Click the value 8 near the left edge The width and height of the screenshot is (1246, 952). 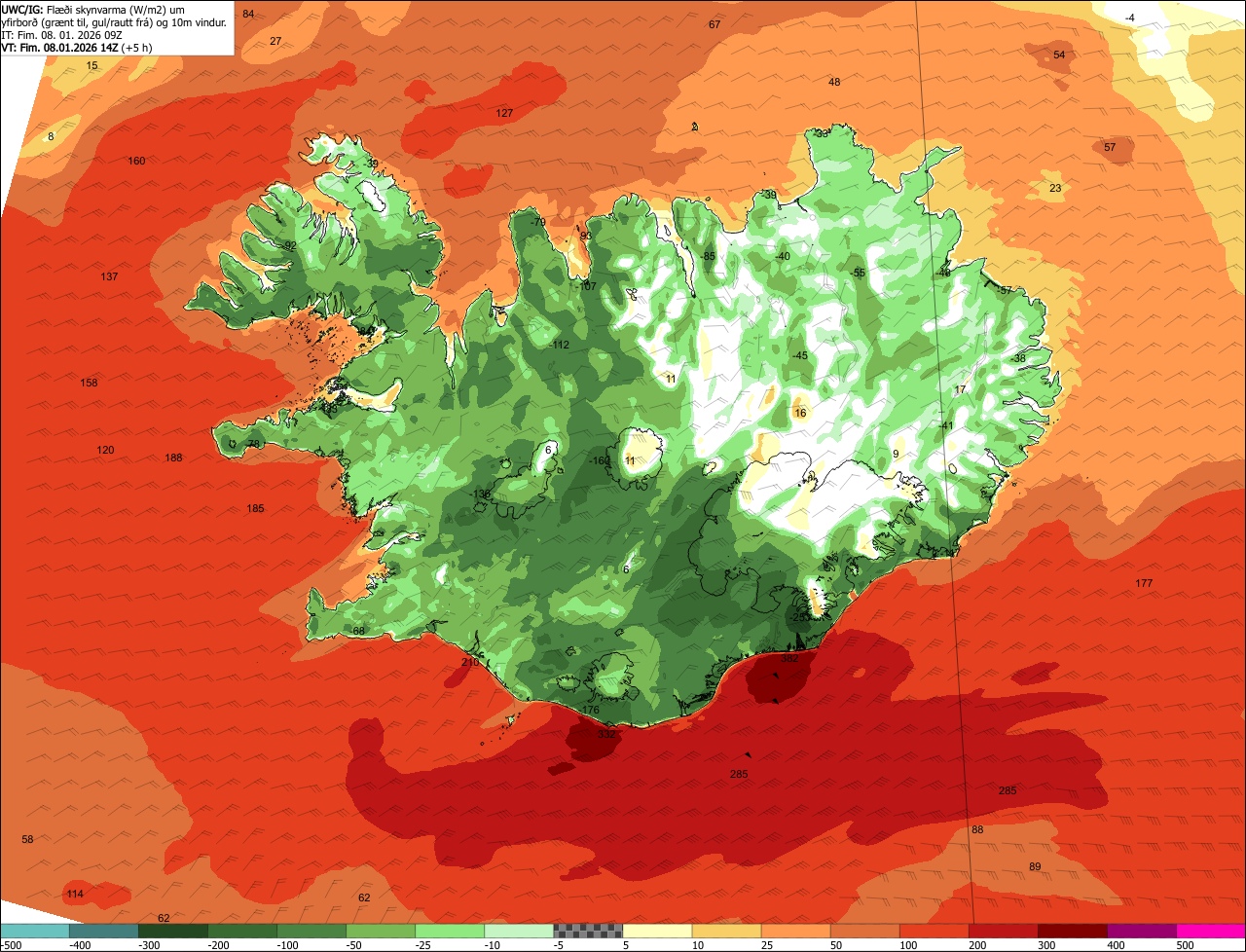click(51, 136)
